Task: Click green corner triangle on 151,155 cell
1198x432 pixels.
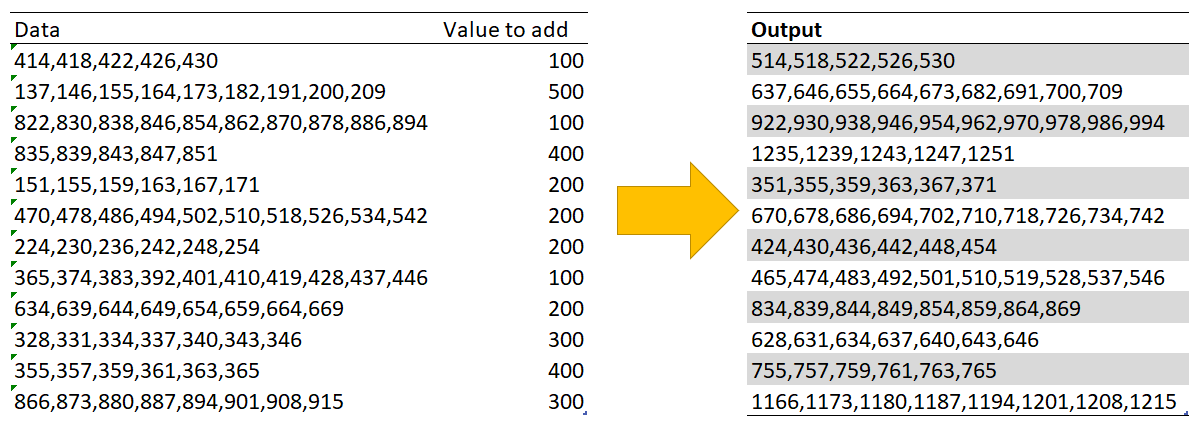Action: pyautogui.click(x=13, y=172)
